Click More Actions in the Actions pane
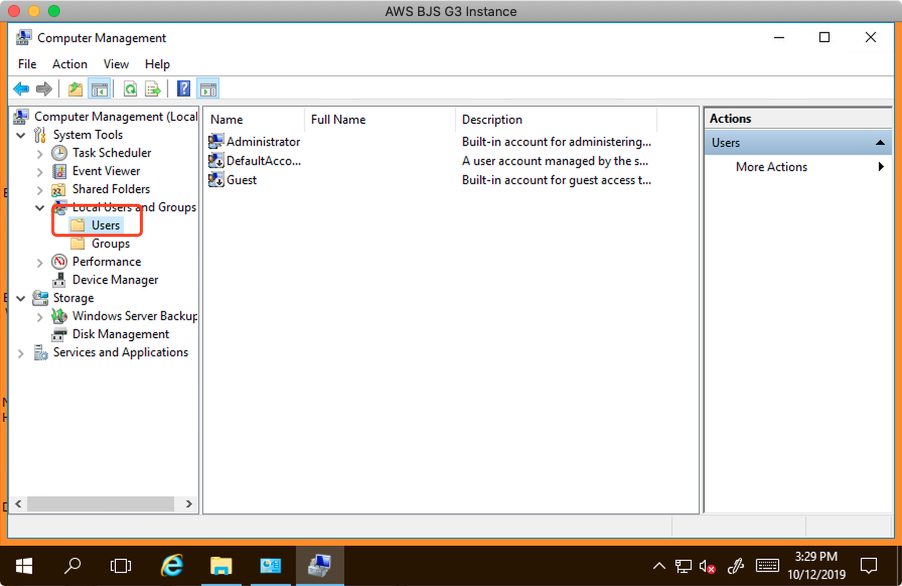This screenshot has height=586, width=902. (771, 167)
